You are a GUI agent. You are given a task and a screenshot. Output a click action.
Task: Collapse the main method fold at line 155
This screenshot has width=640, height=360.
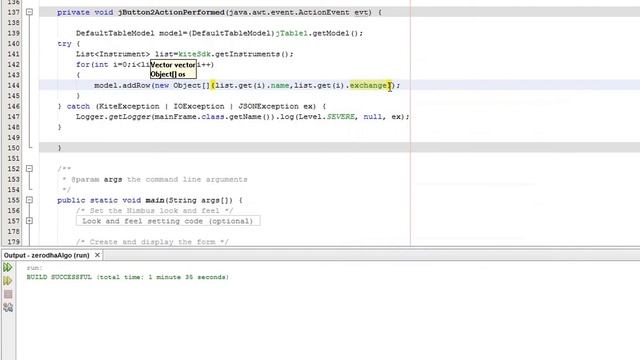[29, 200]
